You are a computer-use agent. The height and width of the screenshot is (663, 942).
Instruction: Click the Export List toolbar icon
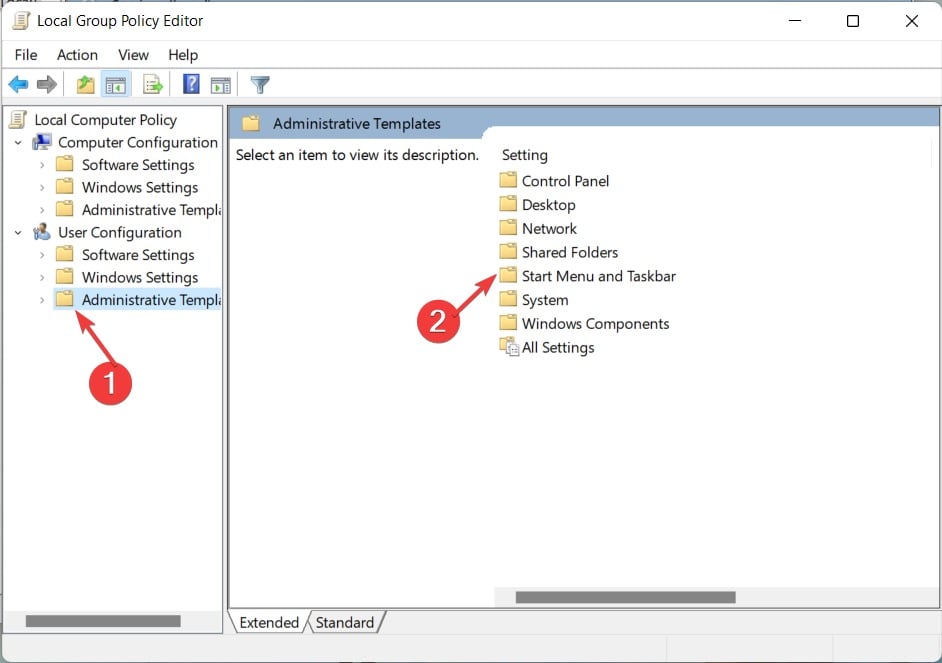(x=153, y=85)
